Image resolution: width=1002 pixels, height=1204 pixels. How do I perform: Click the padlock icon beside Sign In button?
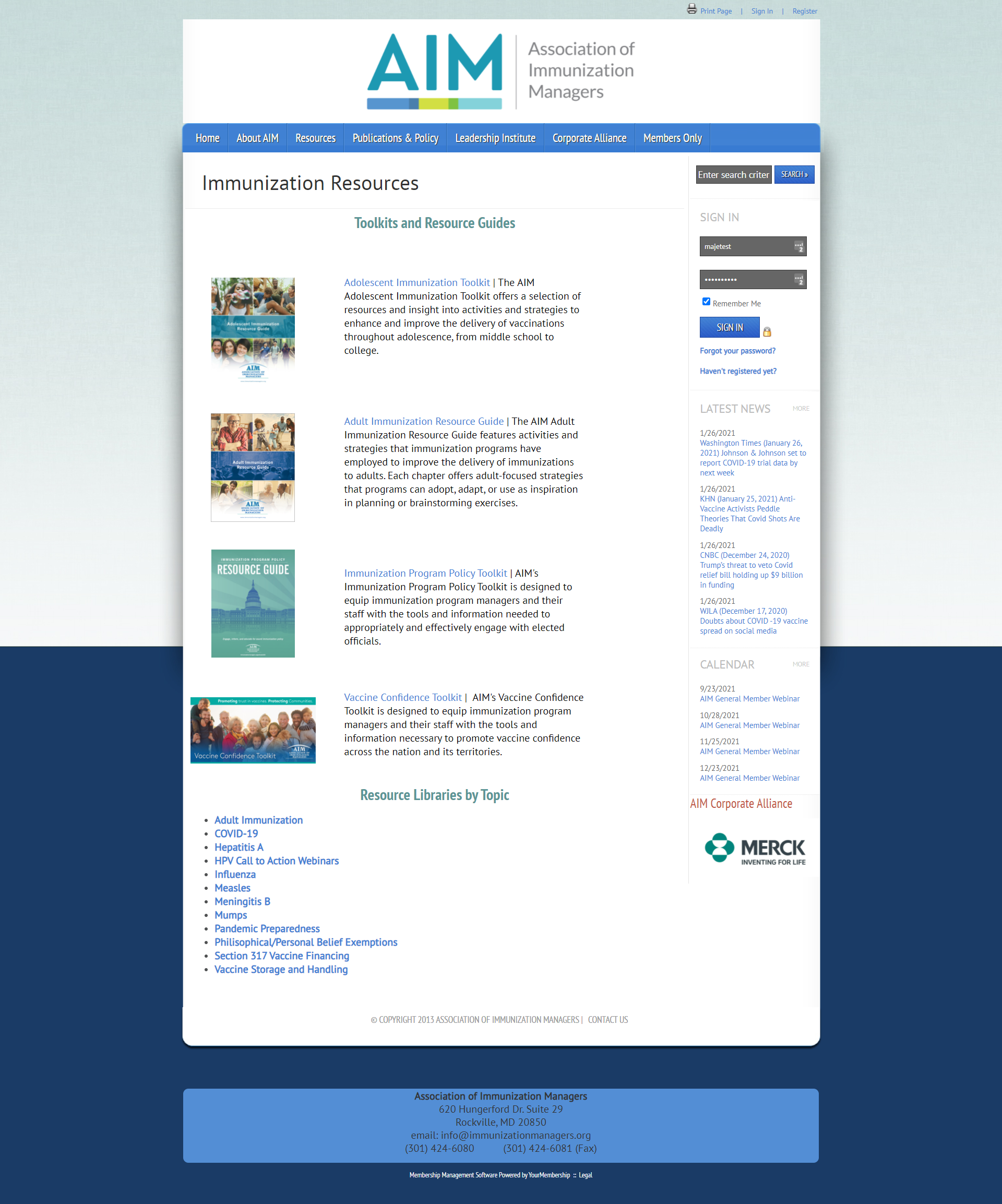767,331
